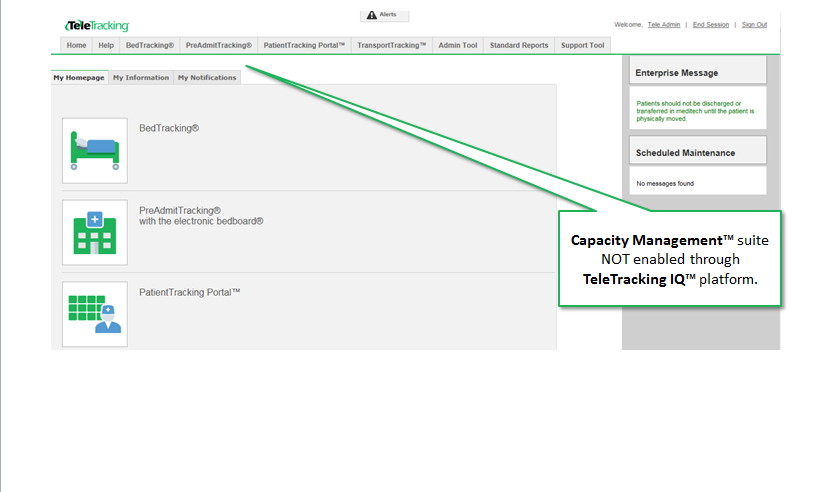Click the TeleTracking logo
The image size is (830, 492).
(97, 25)
